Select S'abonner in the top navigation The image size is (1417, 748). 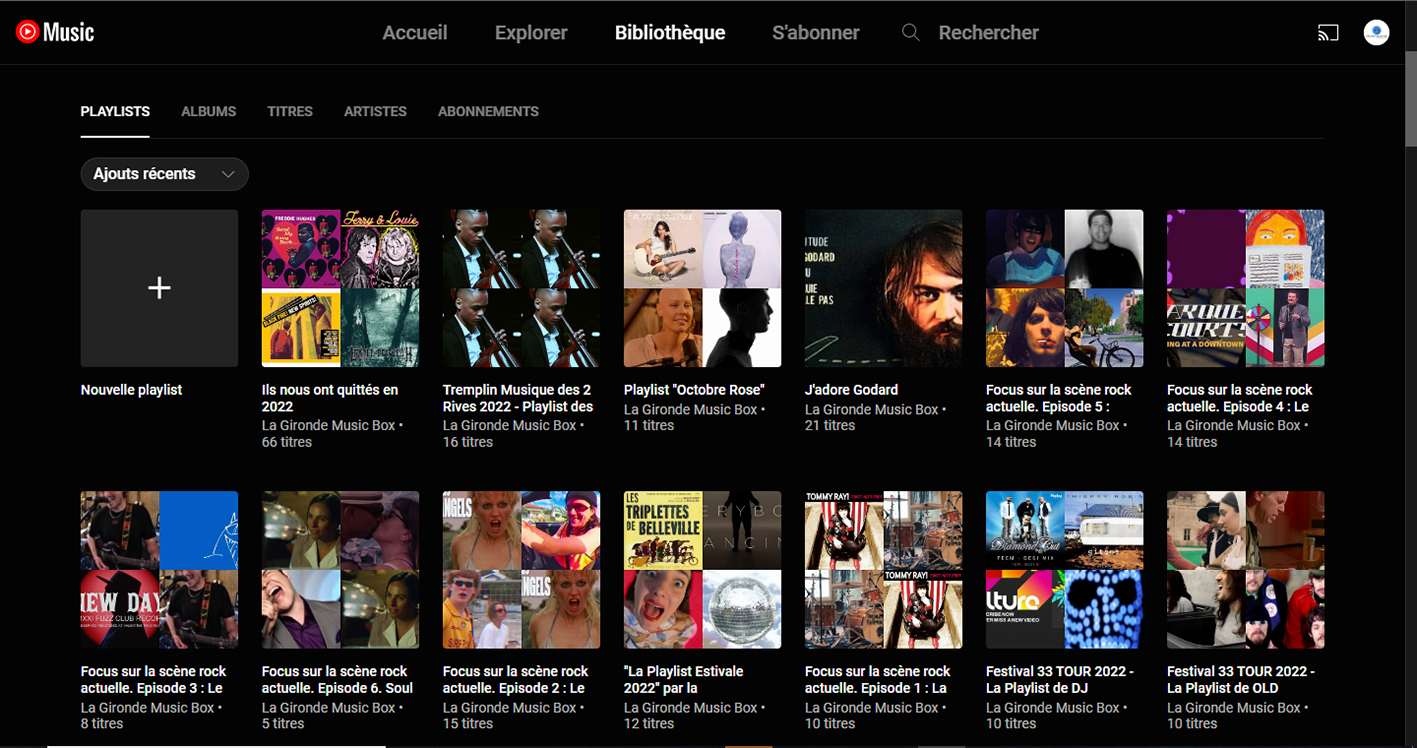[x=816, y=33]
